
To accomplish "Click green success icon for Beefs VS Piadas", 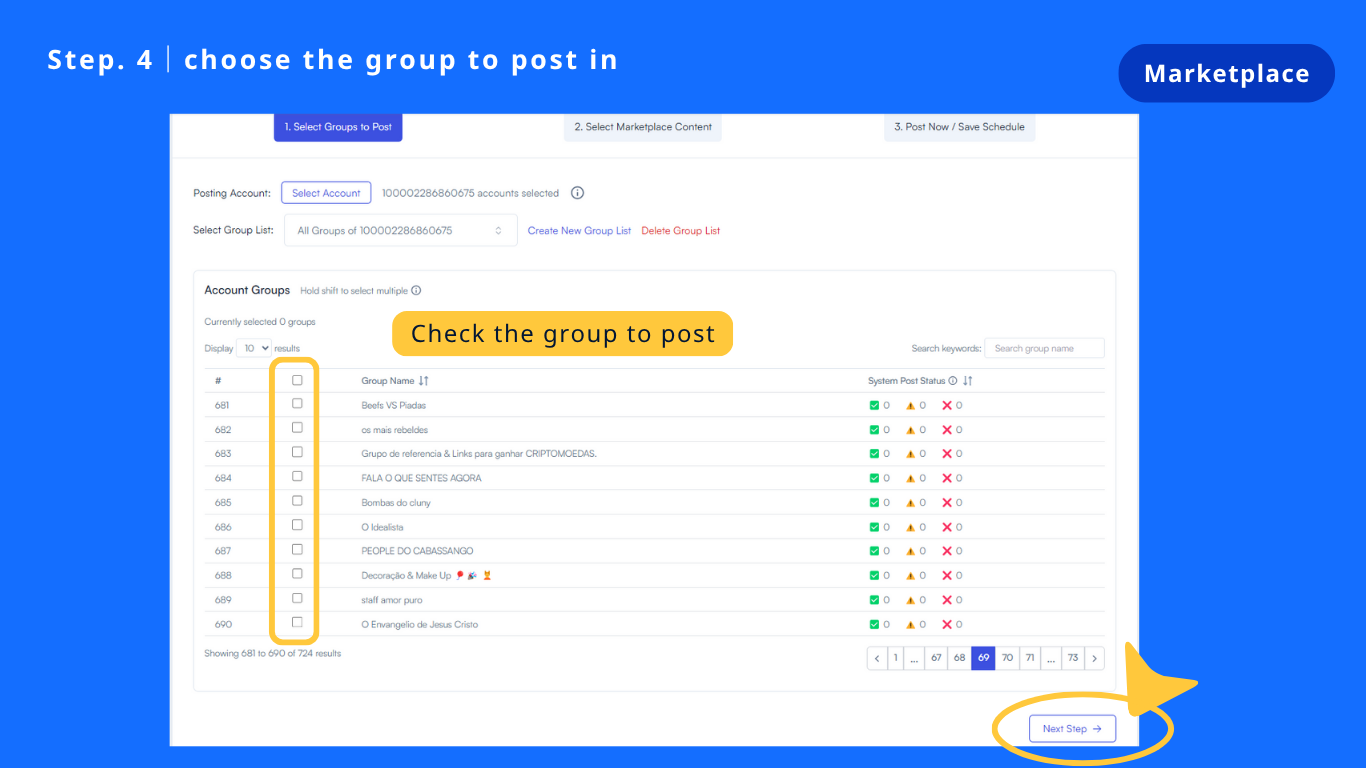I will (874, 405).
